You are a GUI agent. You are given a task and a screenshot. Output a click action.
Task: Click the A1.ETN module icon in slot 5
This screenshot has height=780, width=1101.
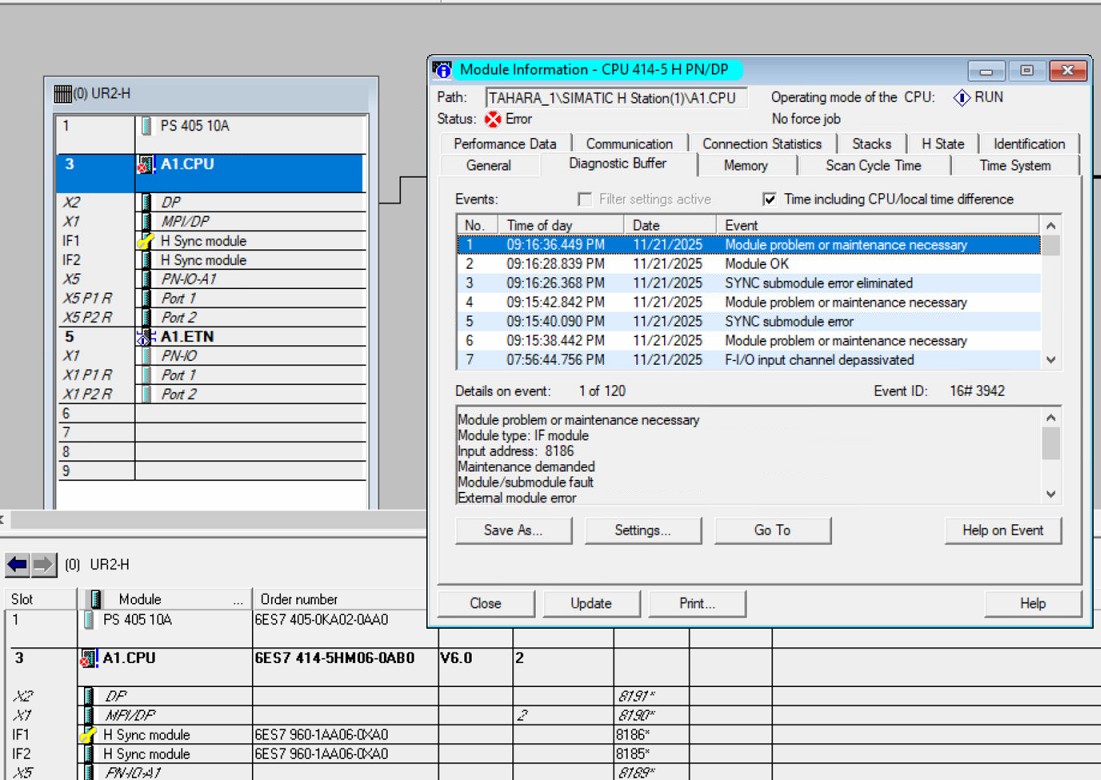pyautogui.click(x=146, y=337)
